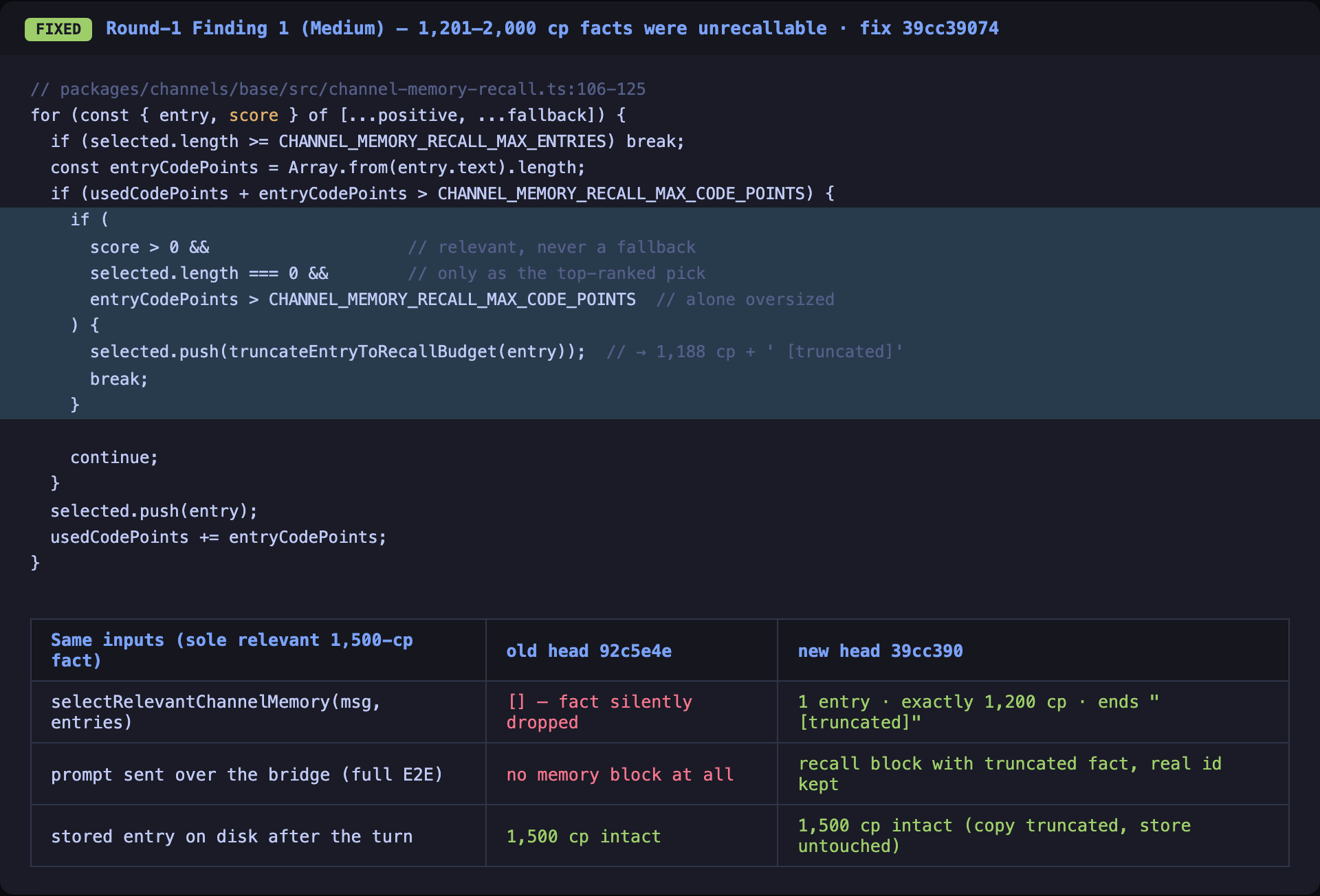Click the 'stored entry on disk after the turn' cell
Screen dimensions: 1320x896
pyautogui.click(x=258, y=836)
